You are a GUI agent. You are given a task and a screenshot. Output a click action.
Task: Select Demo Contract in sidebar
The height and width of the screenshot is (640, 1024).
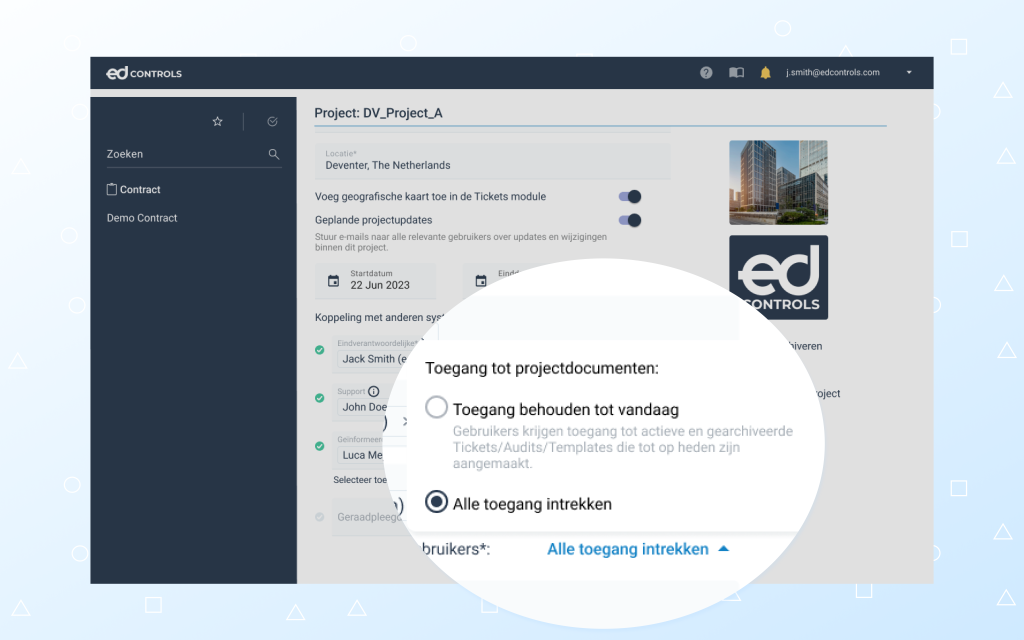pyautogui.click(x=142, y=218)
